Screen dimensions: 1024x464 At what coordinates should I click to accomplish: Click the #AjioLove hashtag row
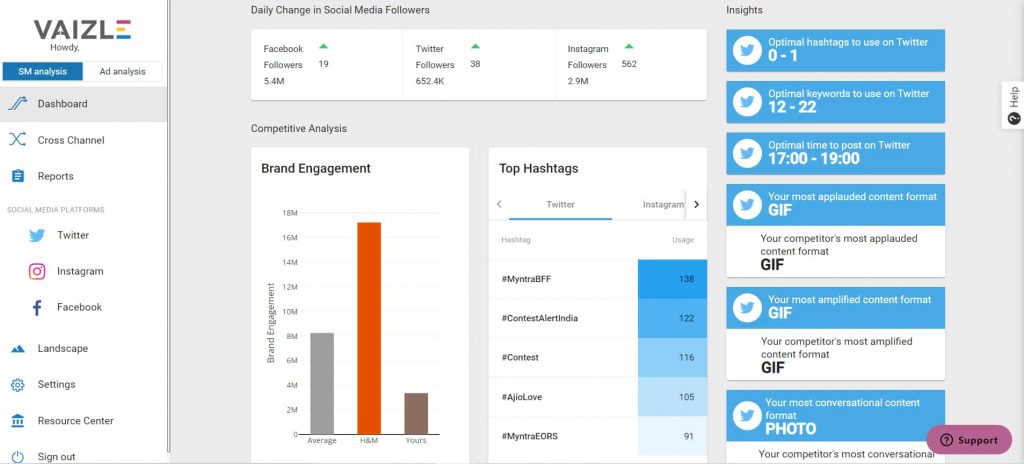tap(598, 397)
